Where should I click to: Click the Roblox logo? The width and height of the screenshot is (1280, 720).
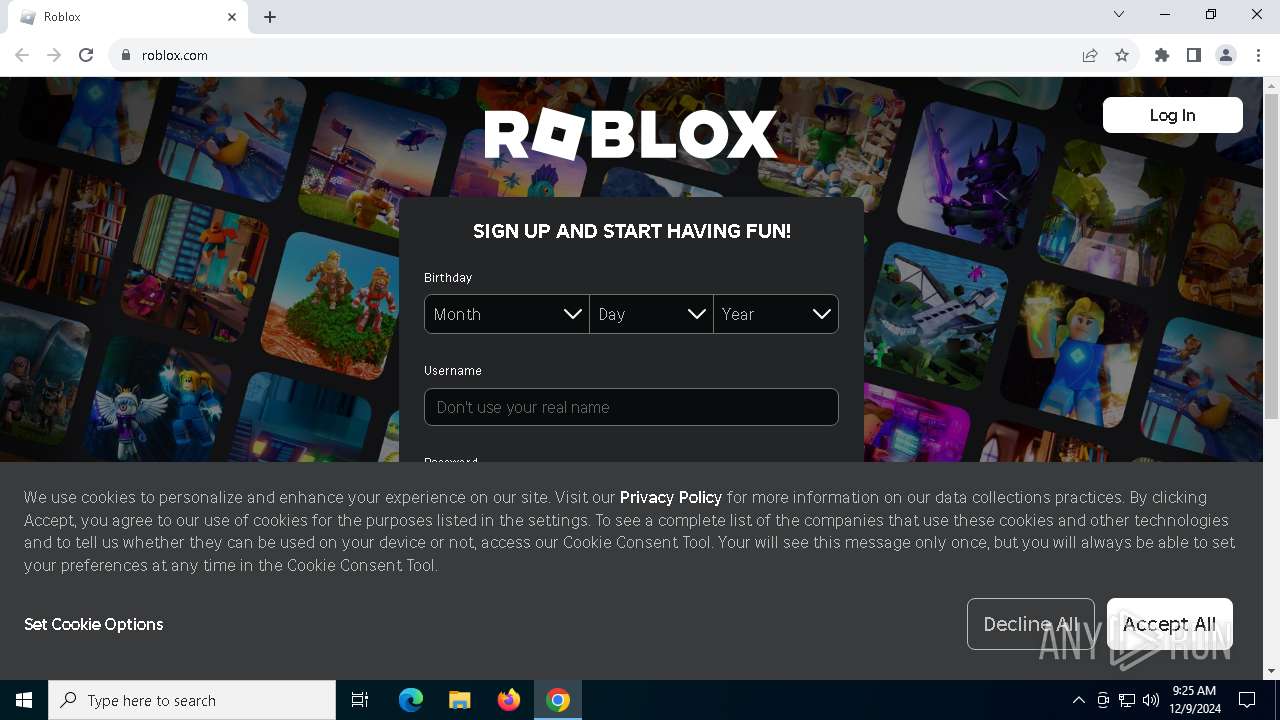pyautogui.click(x=631, y=135)
